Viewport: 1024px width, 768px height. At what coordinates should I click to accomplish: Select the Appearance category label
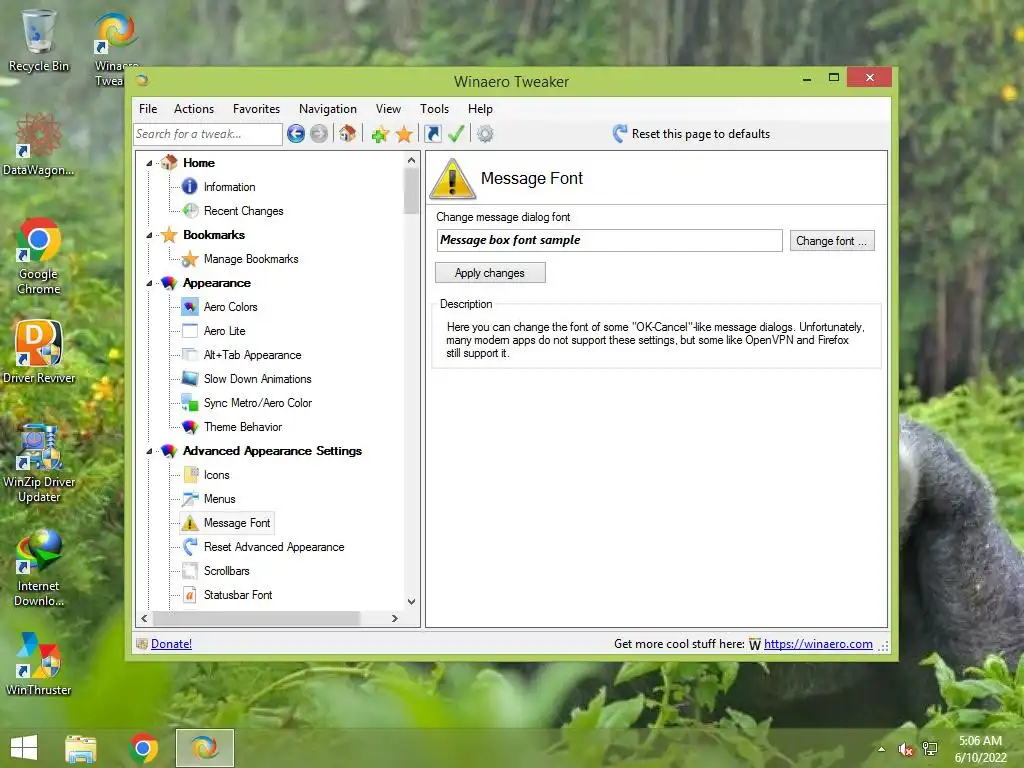pyautogui.click(x=216, y=283)
